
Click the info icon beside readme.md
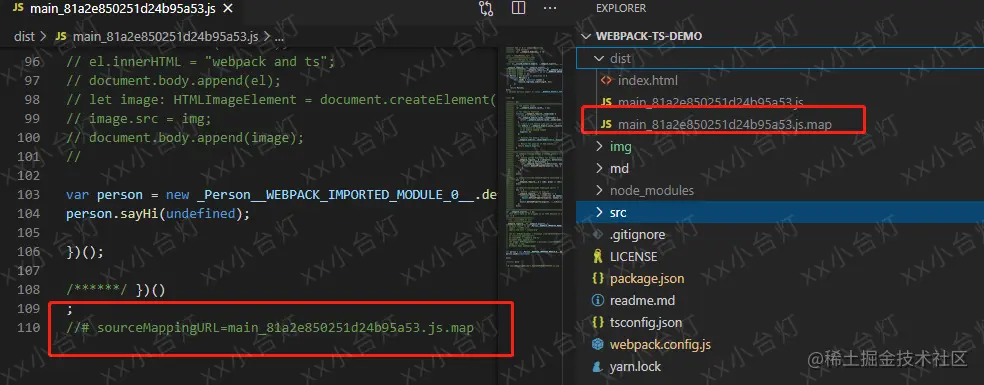[x=598, y=300]
